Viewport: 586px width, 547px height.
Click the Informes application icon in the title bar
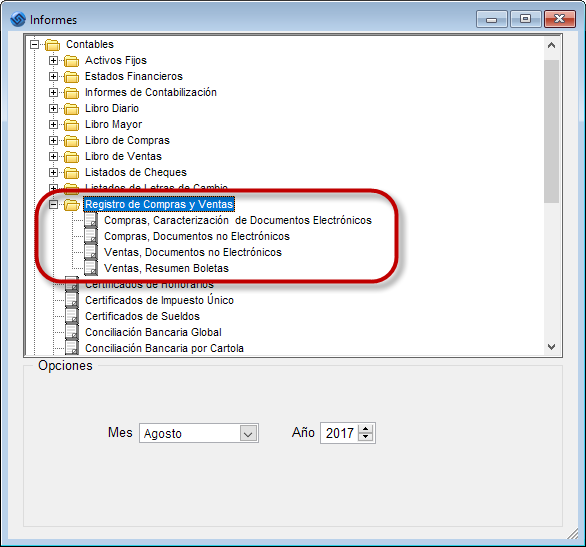point(18,19)
